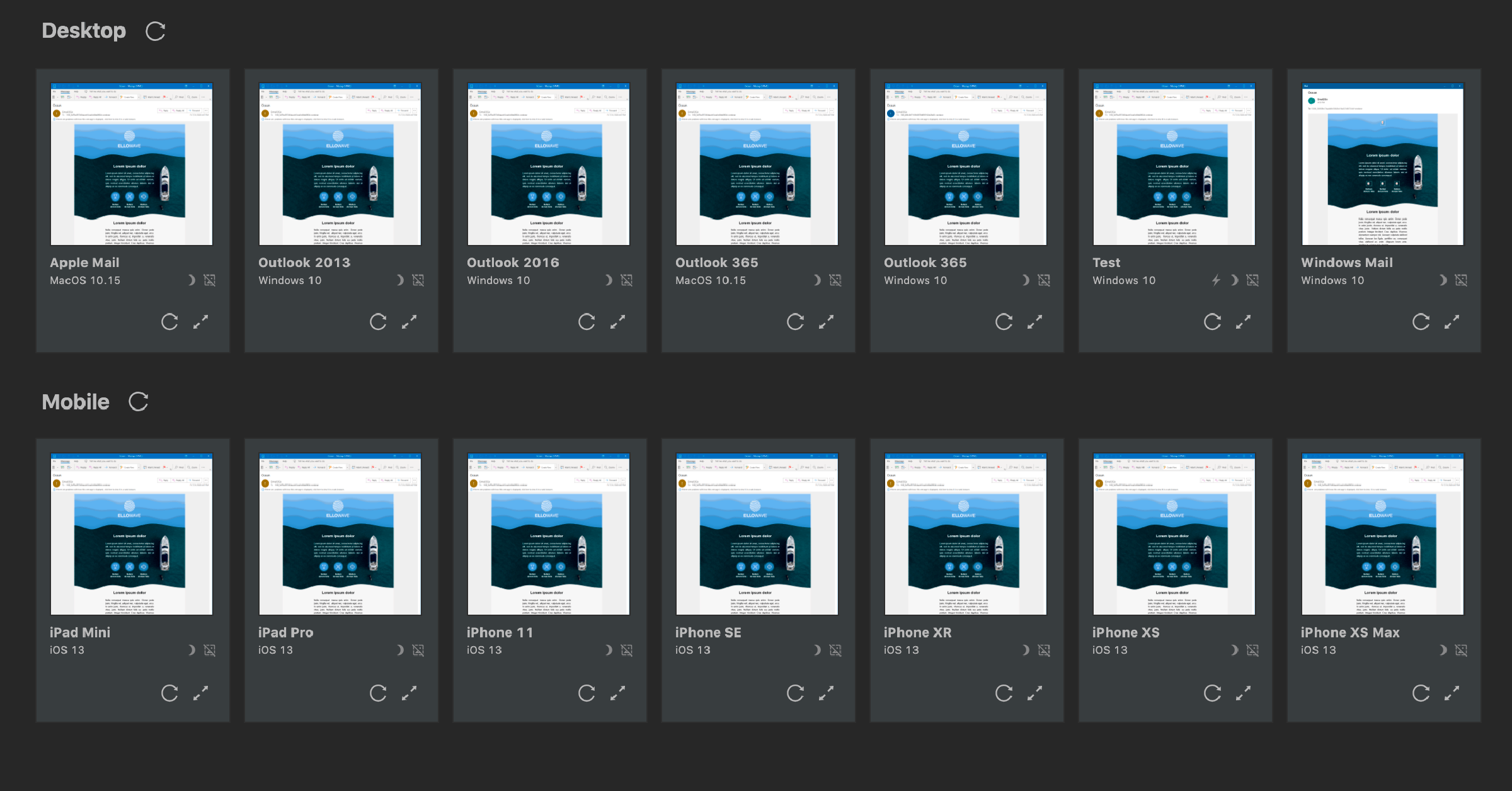Refresh the Outlook 2013 preview

click(378, 322)
